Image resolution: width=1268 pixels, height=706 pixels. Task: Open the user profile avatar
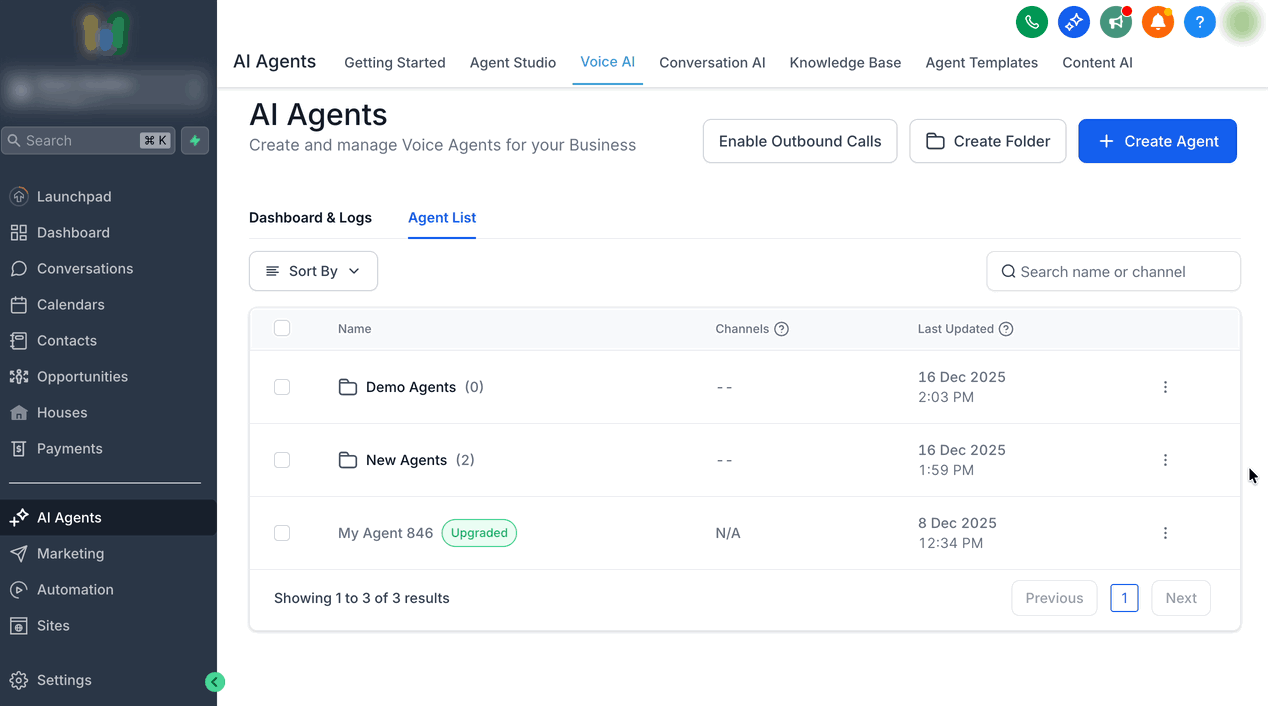(1242, 22)
